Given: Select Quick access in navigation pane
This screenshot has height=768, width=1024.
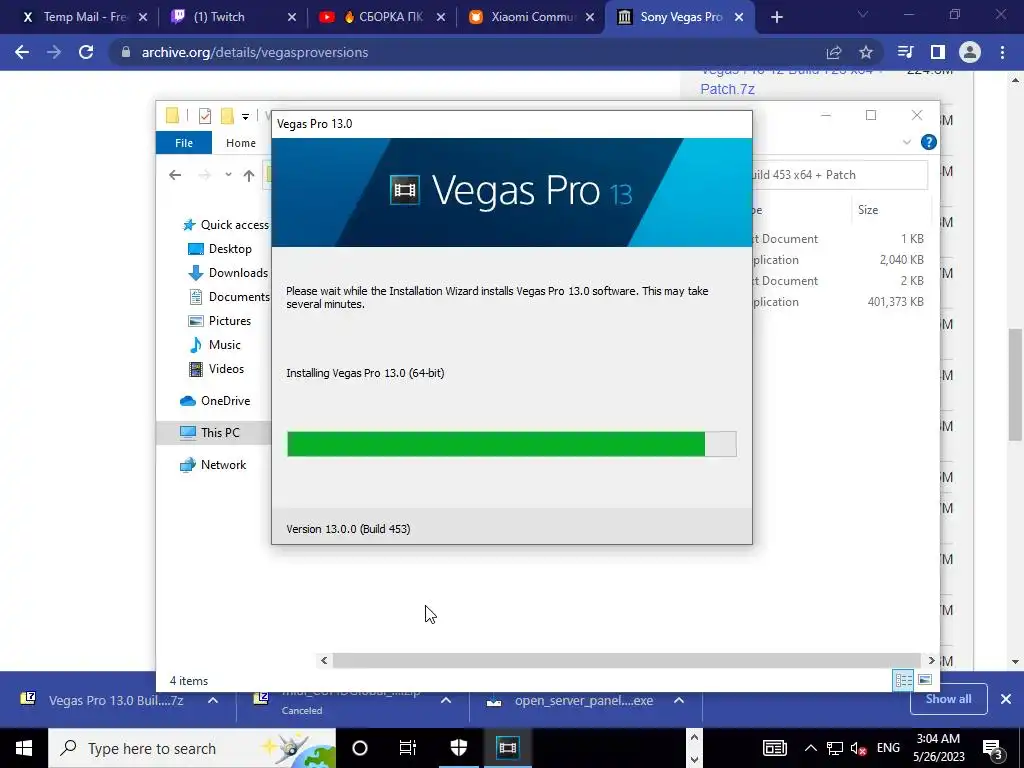Looking at the screenshot, I should click(x=227, y=225).
